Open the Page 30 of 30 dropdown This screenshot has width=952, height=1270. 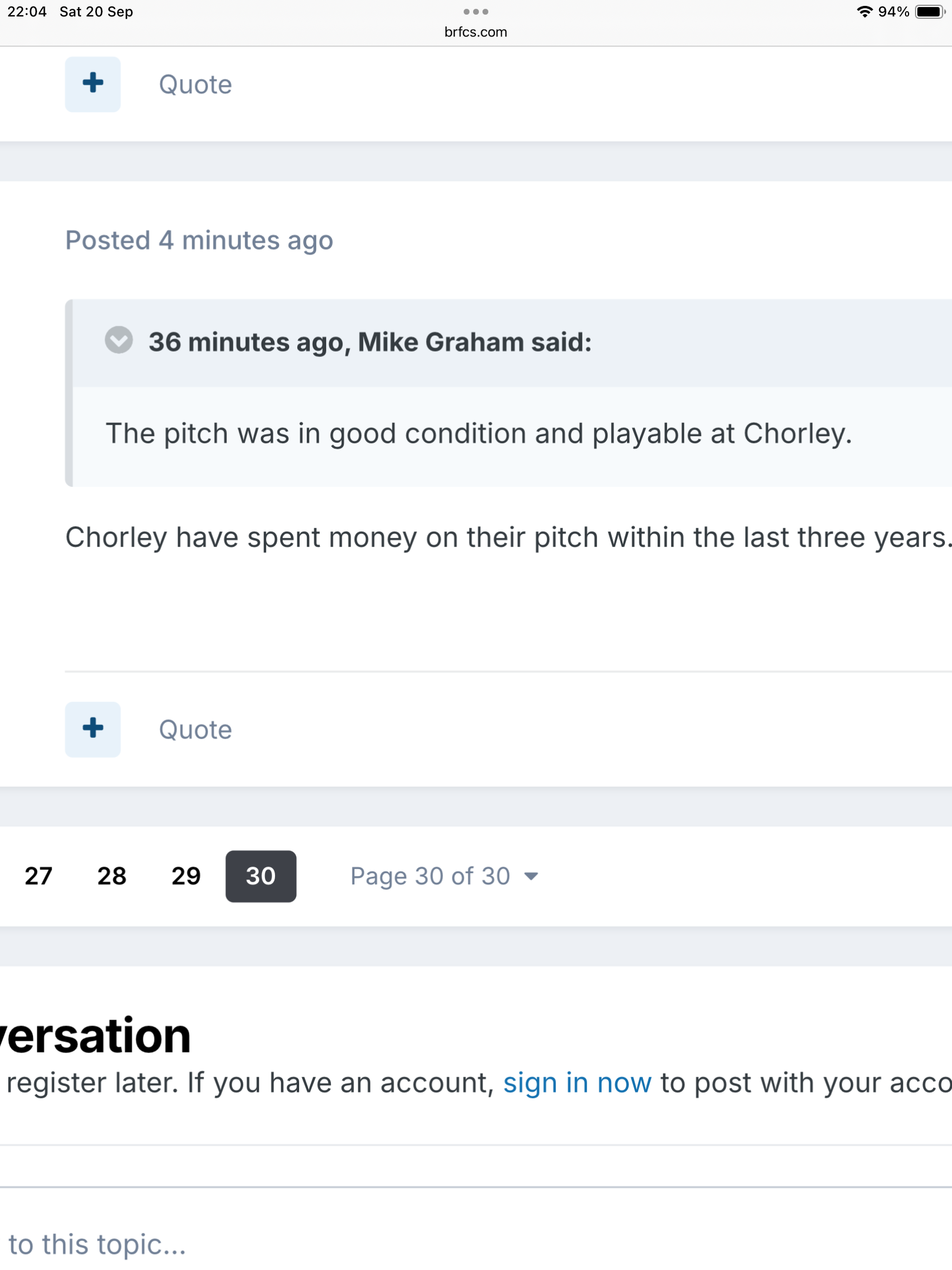pyautogui.click(x=430, y=876)
